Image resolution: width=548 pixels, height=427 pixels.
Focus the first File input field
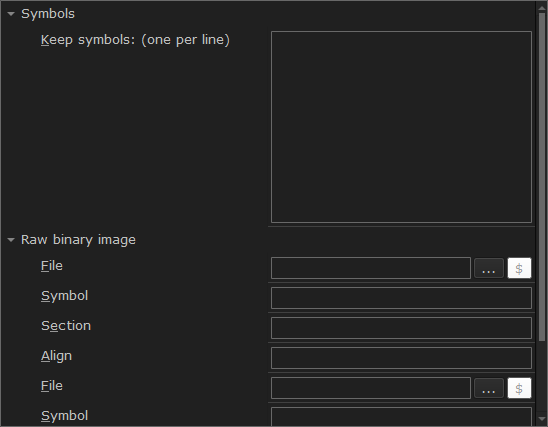pyautogui.click(x=371, y=268)
